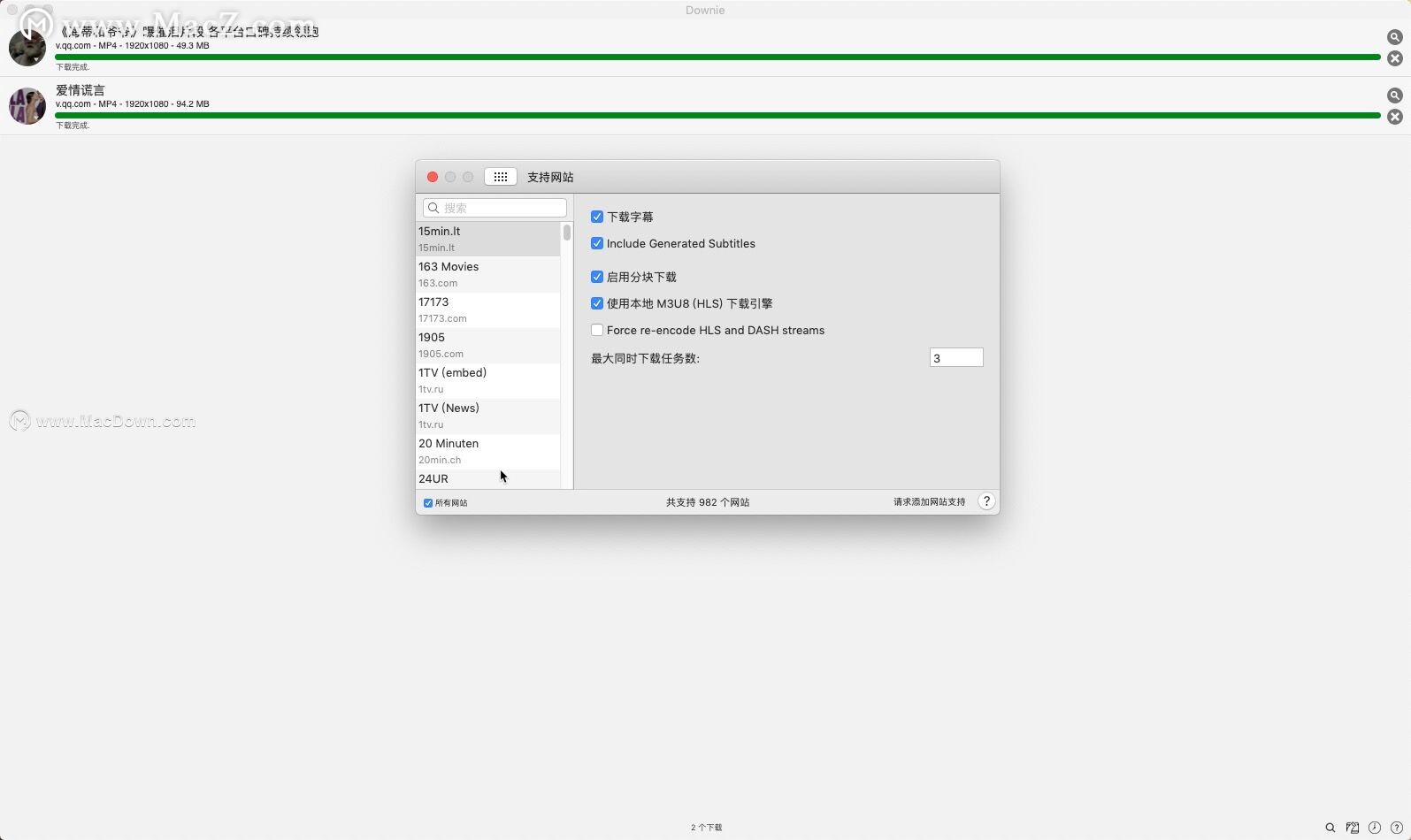1411x840 pixels.
Task: Open the show-all preferences grid button
Action: tap(500, 177)
